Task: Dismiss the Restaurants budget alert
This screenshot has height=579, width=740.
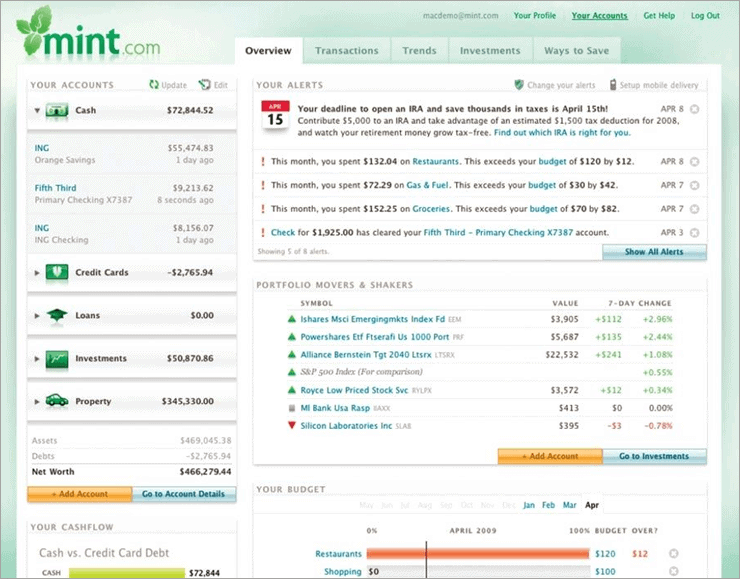Action: (694, 161)
